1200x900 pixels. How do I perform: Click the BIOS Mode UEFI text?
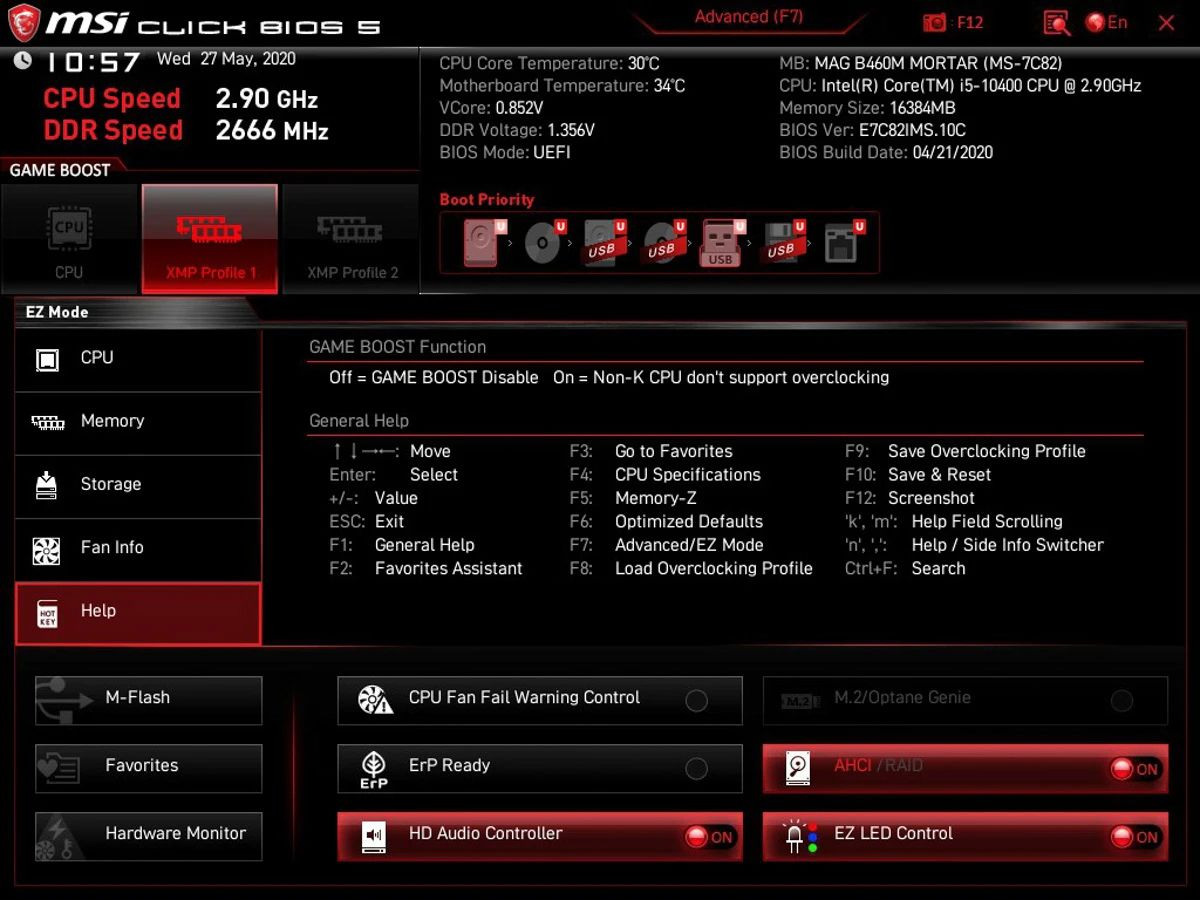505,153
